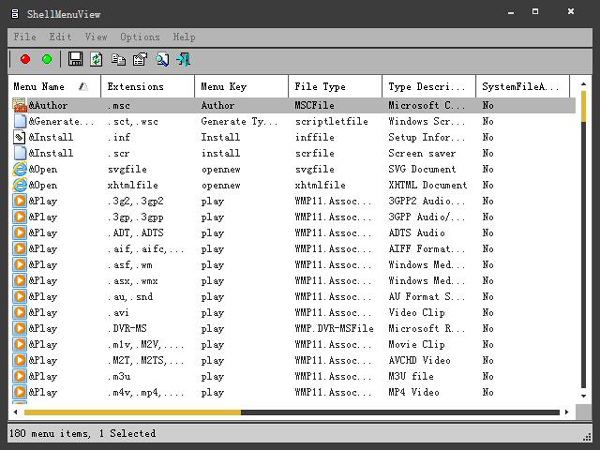
Task: Click media player icon of .DVR-MS row
Action: tap(20, 328)
